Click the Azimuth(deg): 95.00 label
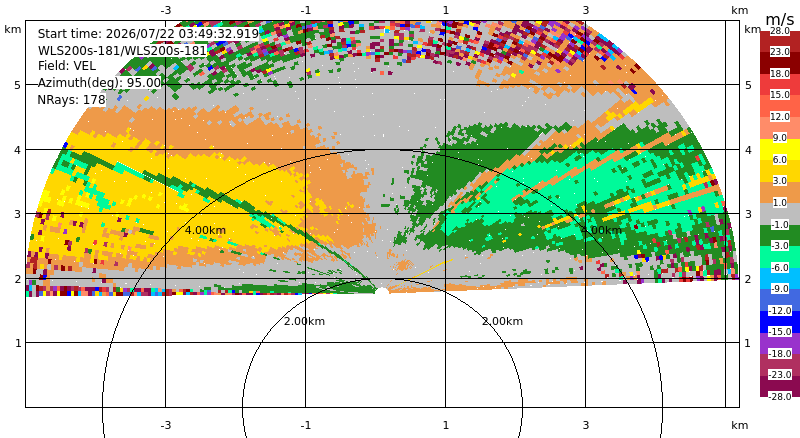Viewport: 800px width, 438px height. point(99,83)
